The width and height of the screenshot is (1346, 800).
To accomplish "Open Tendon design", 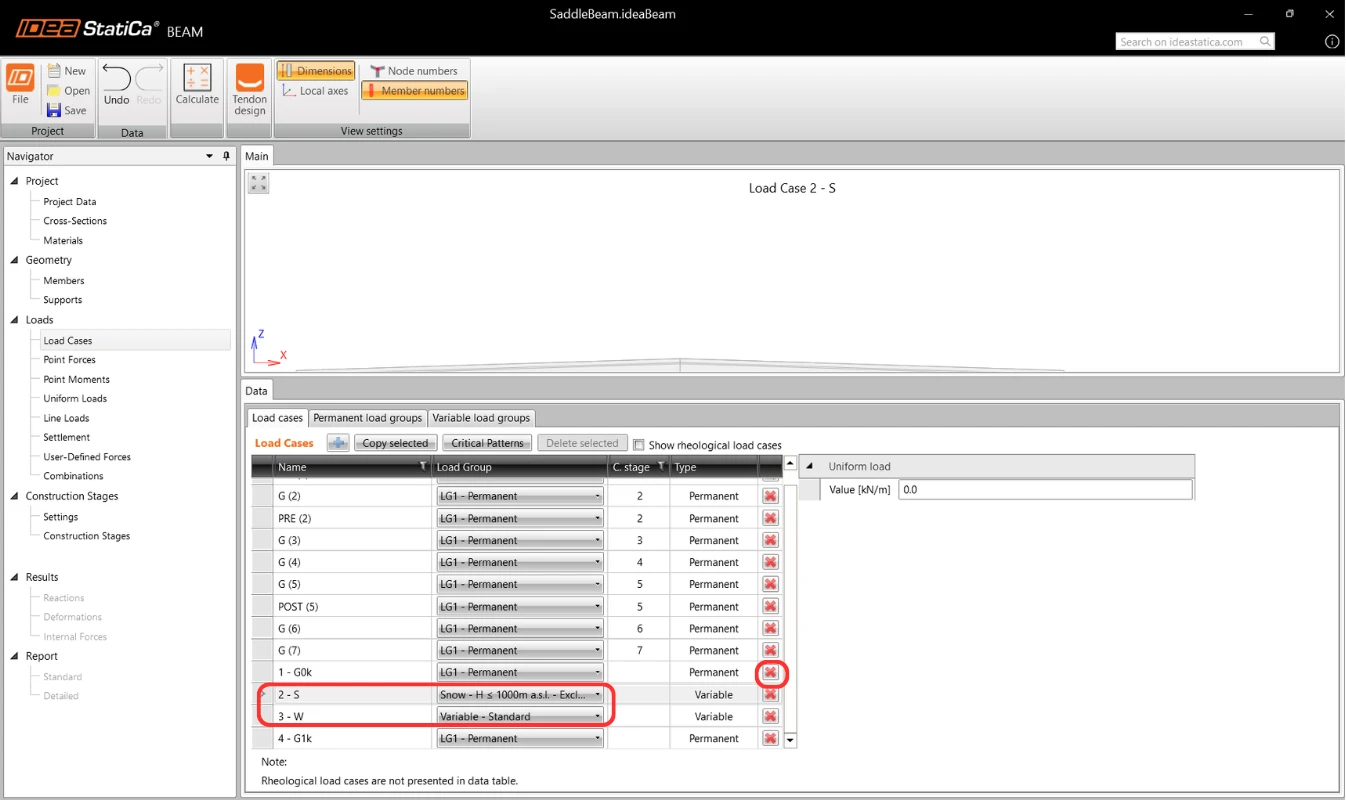I will (250, 89).
